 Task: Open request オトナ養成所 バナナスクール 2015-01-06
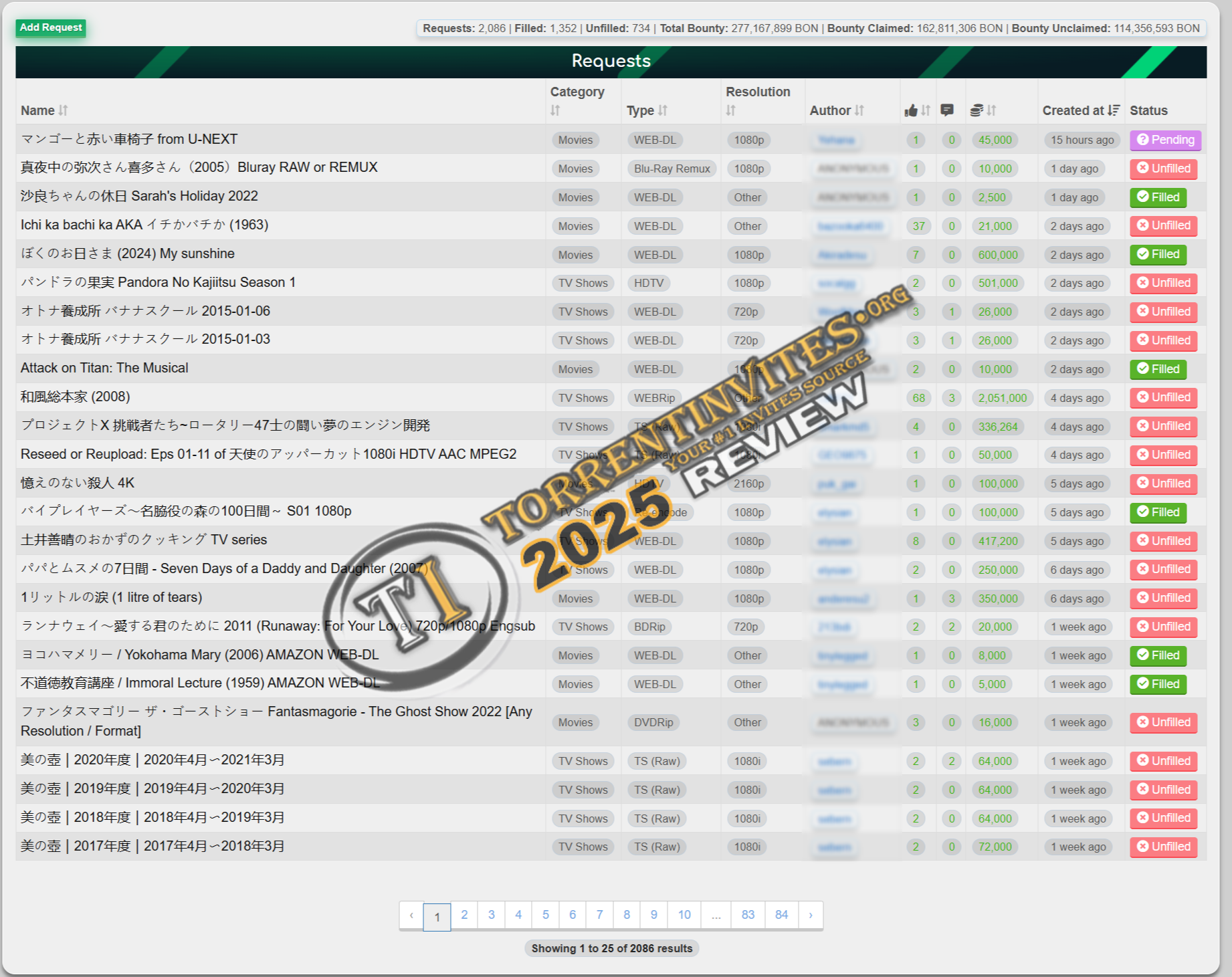[145, 311]
